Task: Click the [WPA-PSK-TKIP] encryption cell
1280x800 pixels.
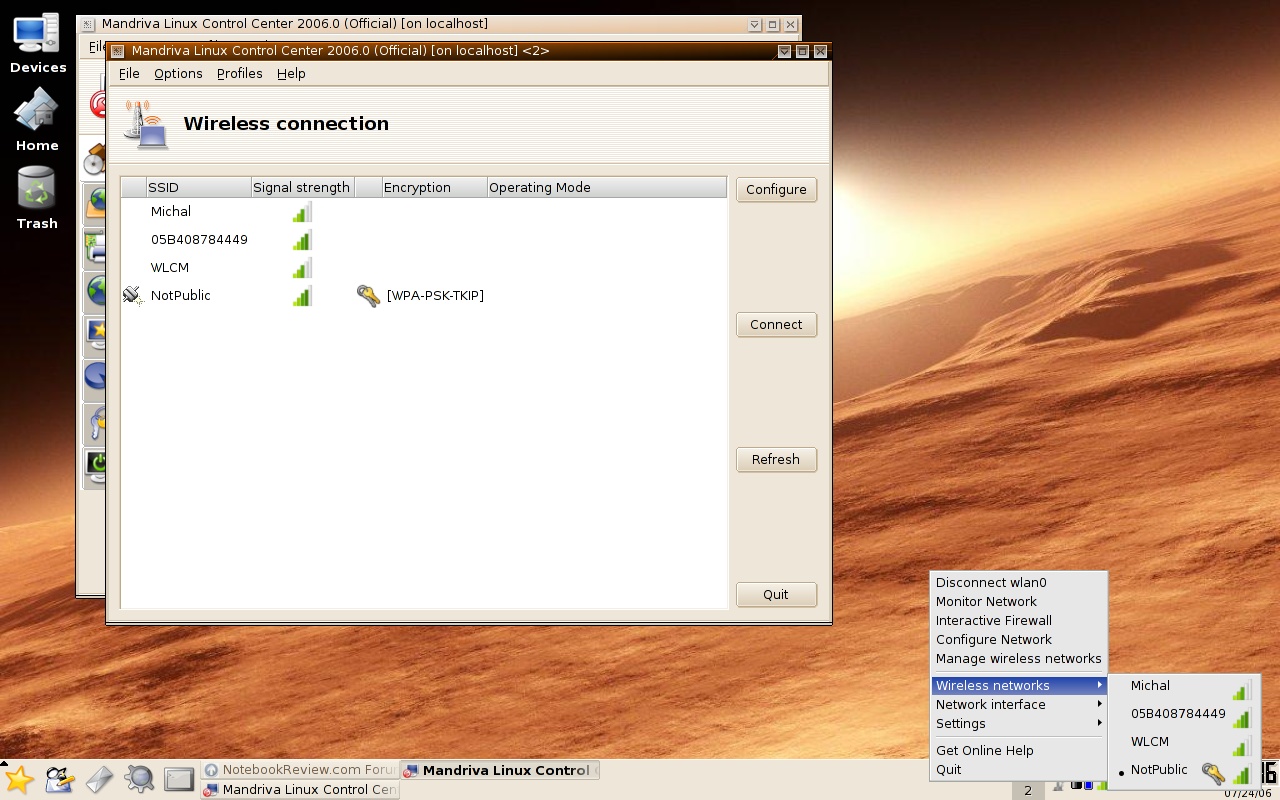Action: coord(435,296)
